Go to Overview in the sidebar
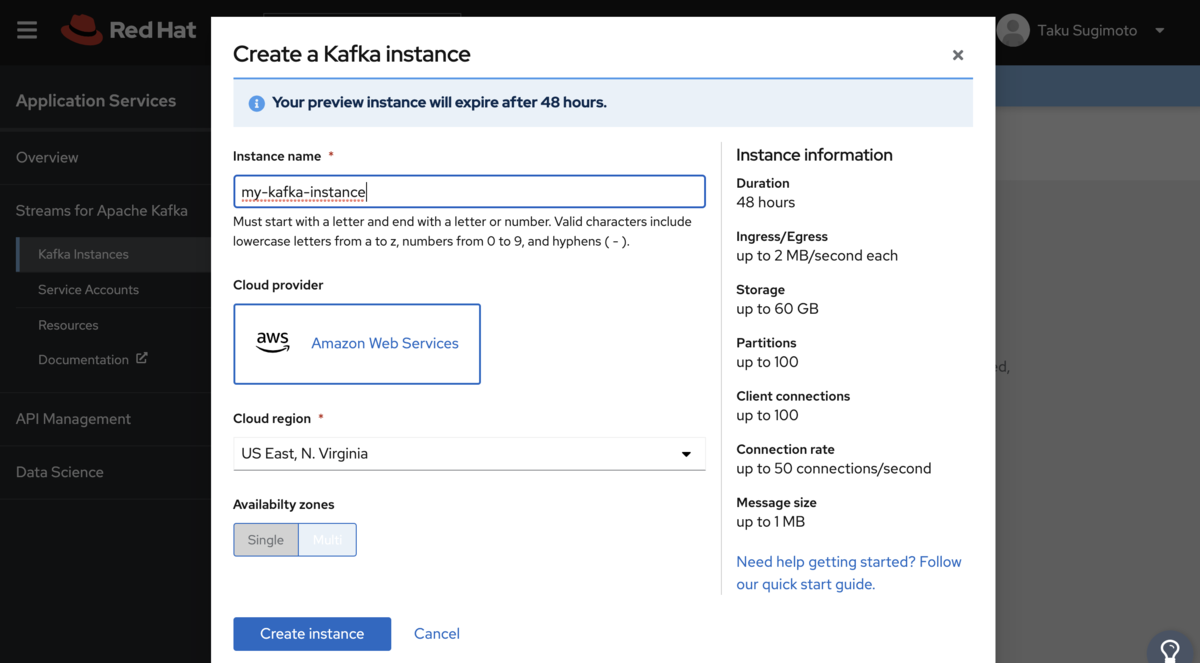This screenshot has height=663, width=1200. click(47, 157)
